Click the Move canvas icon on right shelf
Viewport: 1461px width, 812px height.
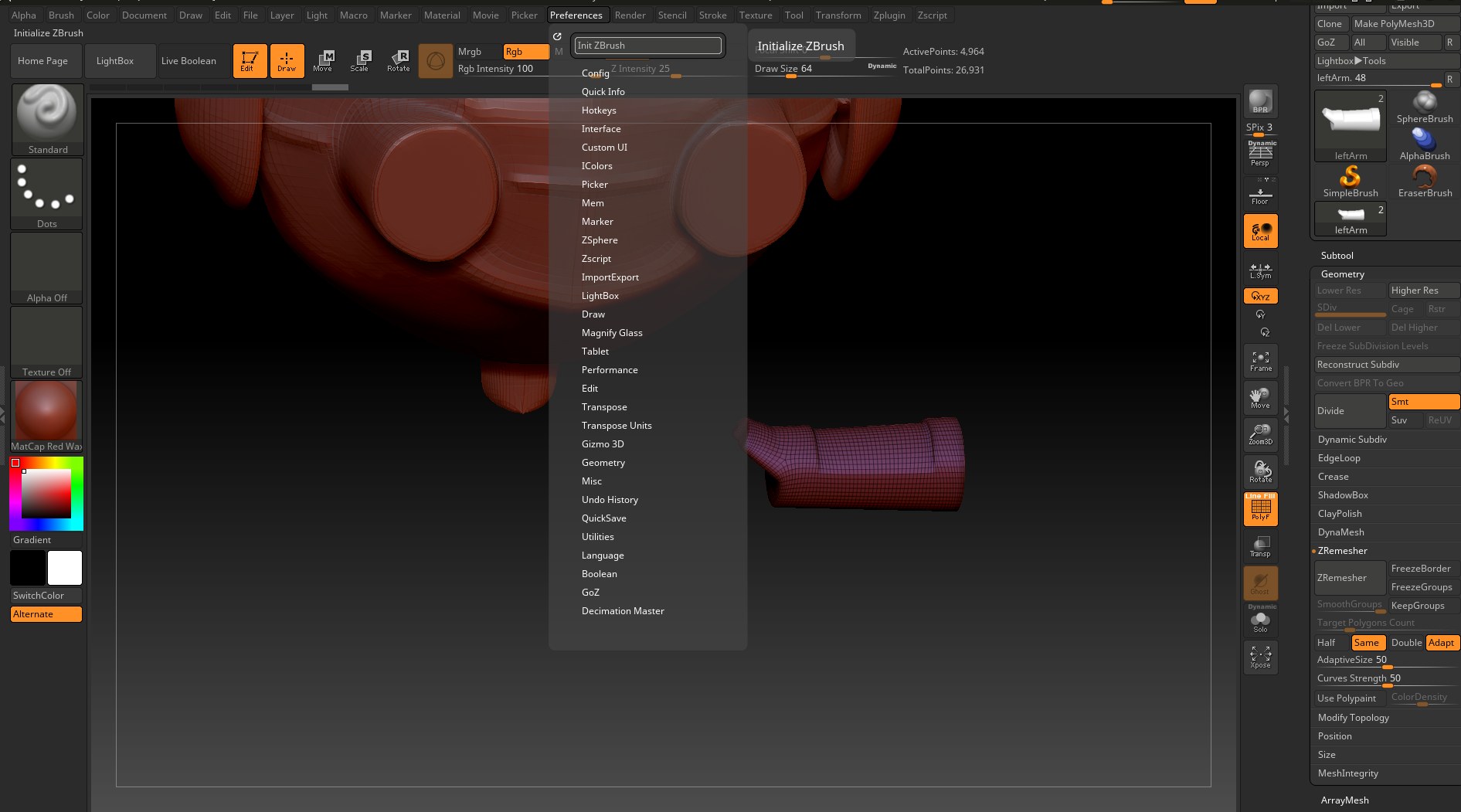(x=1260, y=398)
